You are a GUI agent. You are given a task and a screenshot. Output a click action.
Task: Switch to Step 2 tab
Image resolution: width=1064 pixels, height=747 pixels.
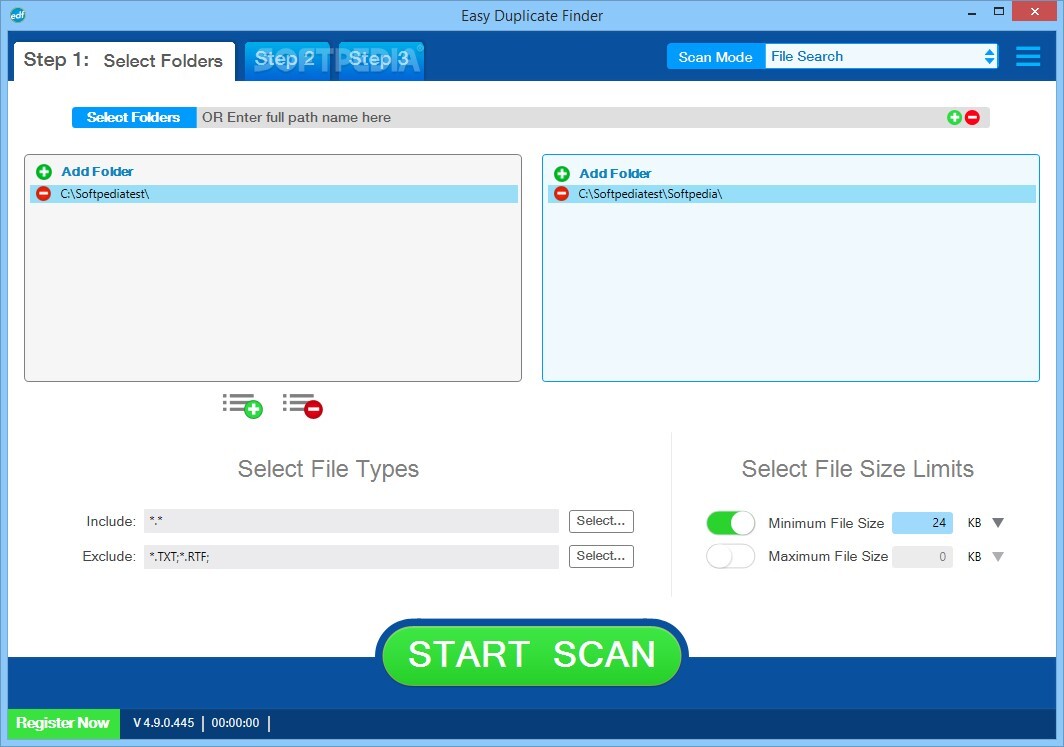coord(285,60)
